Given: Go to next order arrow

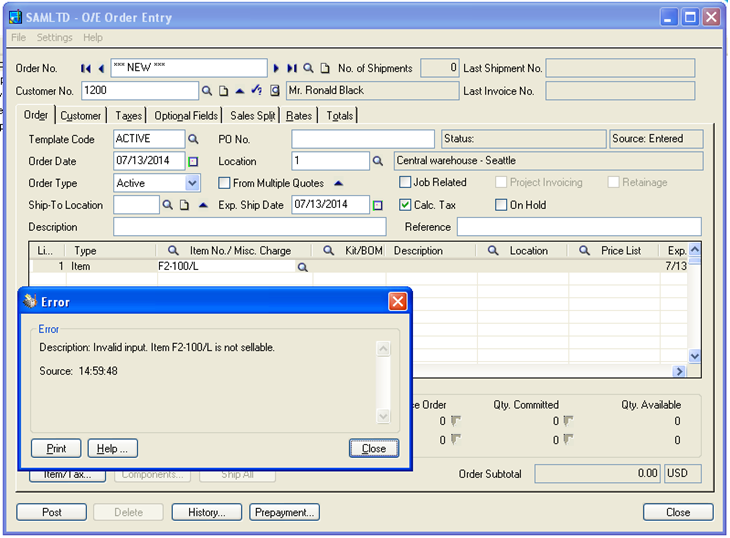Looking at the screenshot, I should point(276,68).
